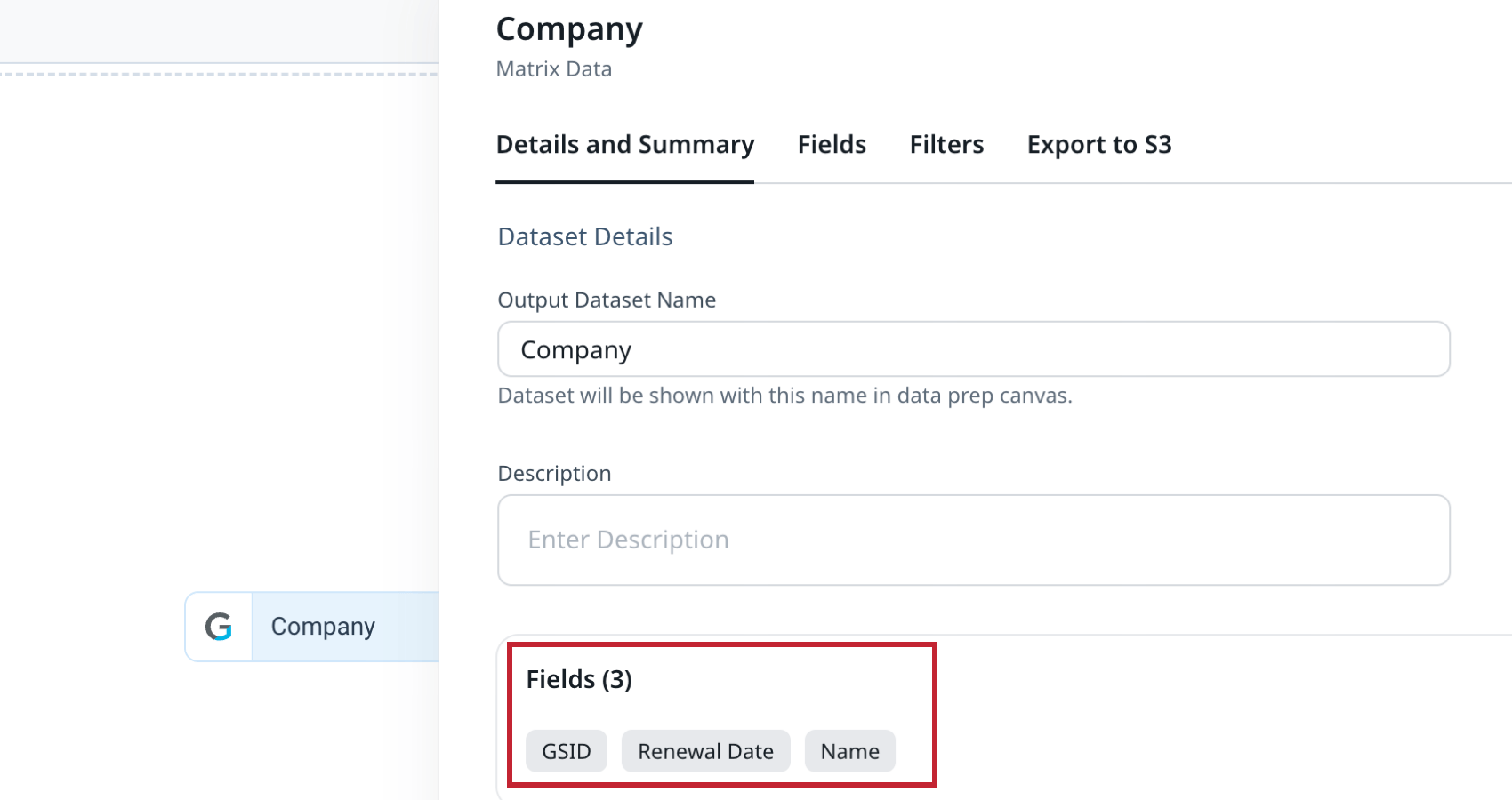Image resolution: width=1512 pixels, height=800 pixels.
Task: Click inside the Enter Description box
Action: (972, 540)
